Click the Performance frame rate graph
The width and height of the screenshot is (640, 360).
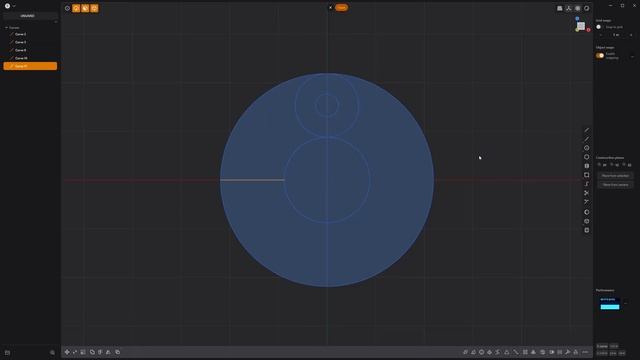pyautogui.click(x=610, y=303)
